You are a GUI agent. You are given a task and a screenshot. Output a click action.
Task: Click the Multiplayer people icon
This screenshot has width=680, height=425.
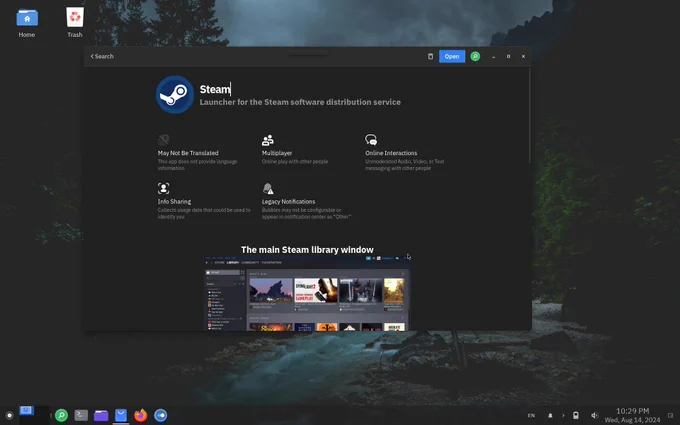click(268, 140)
